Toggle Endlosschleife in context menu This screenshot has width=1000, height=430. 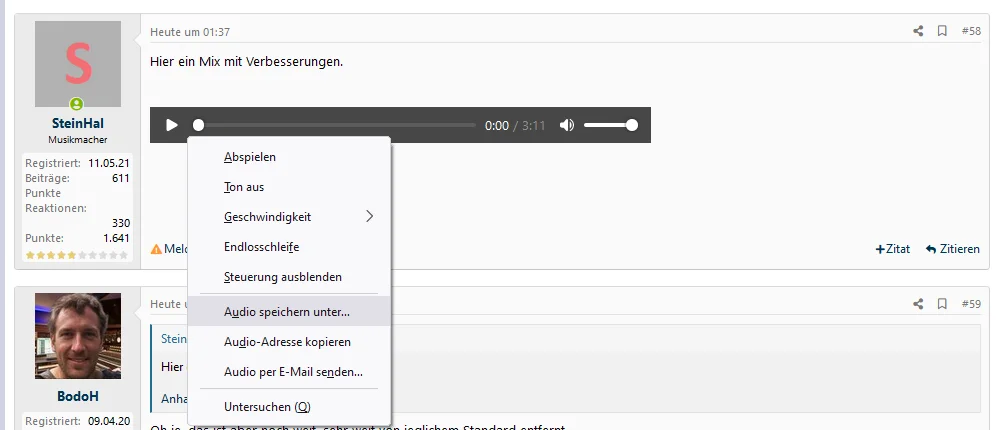pyautogui.click(x=289, y=247)
